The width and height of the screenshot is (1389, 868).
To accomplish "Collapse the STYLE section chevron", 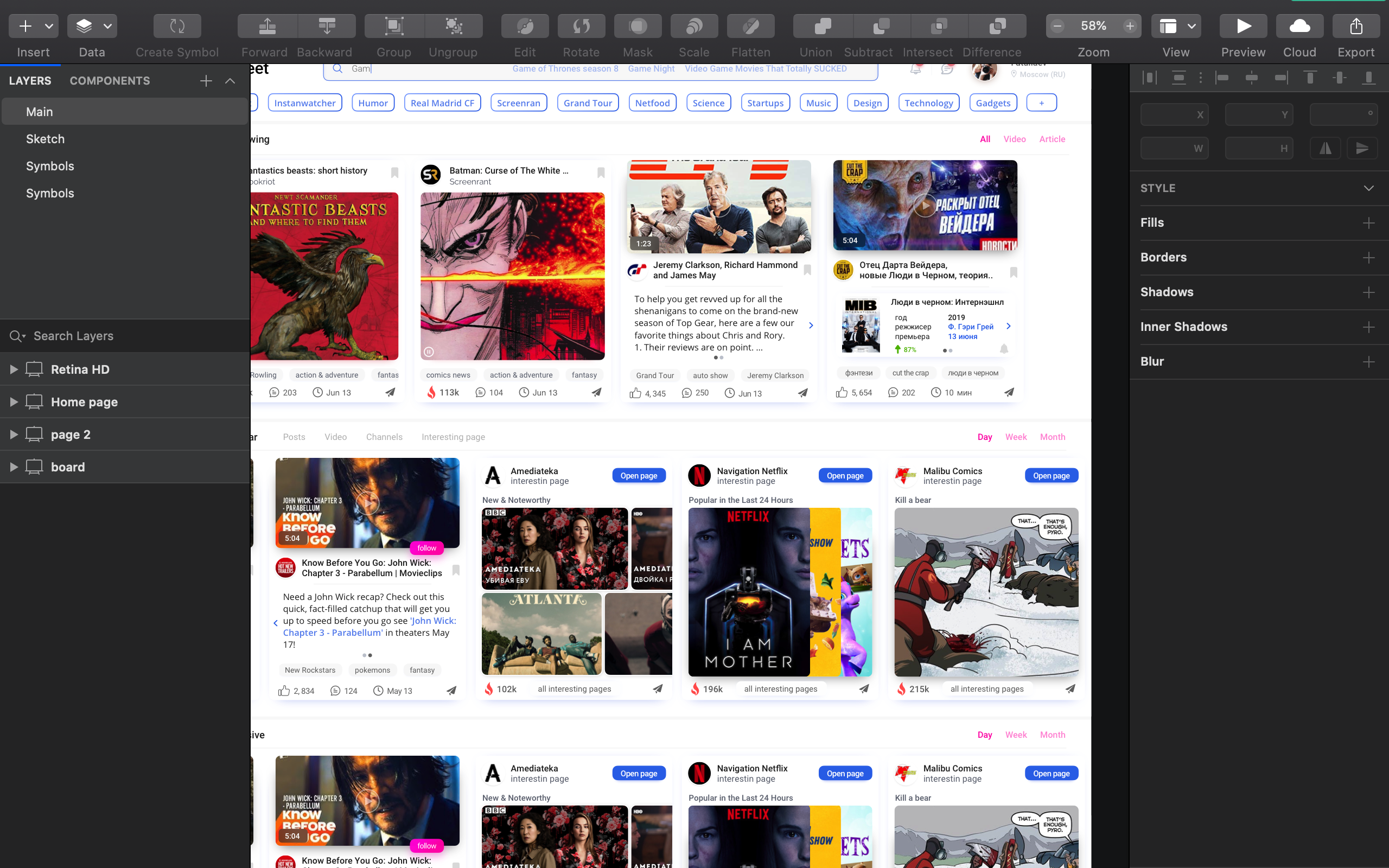I will (x=1368, y=188).
